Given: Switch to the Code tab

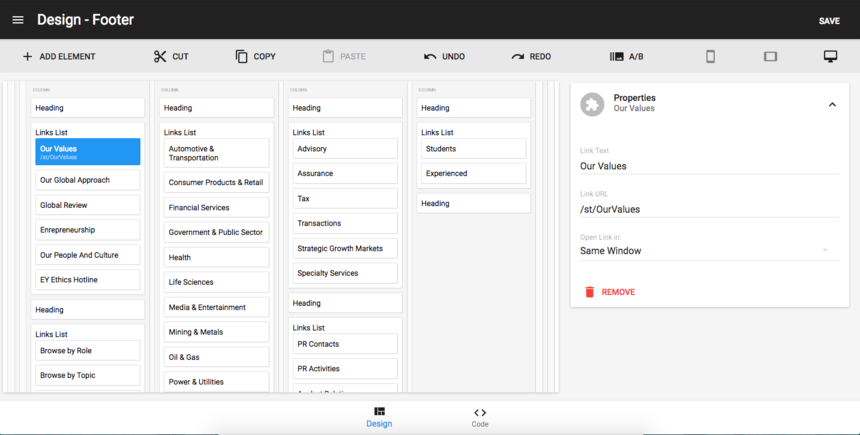Looking at the screenshot, I should 480,417.
